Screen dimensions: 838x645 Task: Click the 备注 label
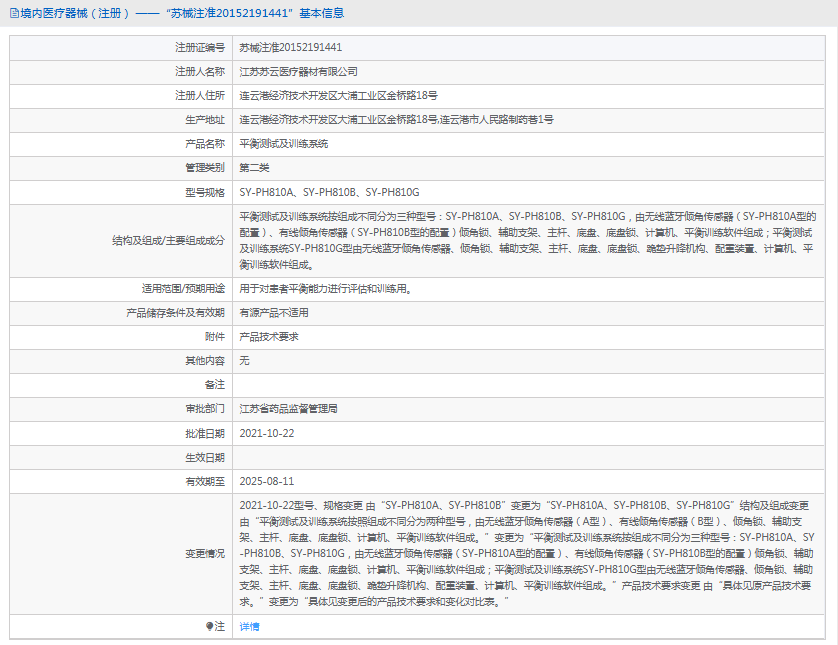tap(215, 385)
